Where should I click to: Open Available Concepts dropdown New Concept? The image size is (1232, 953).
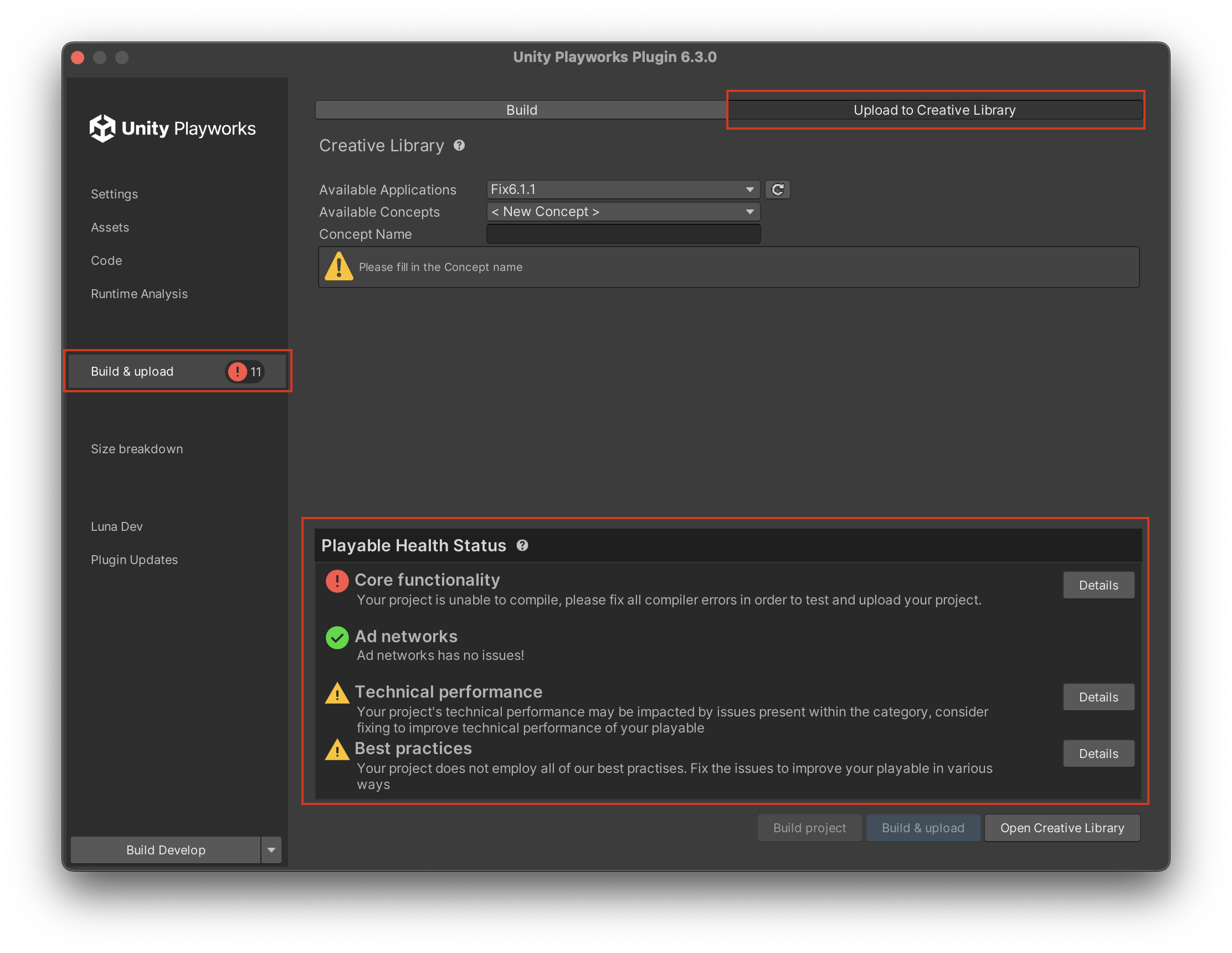(623, 212)
